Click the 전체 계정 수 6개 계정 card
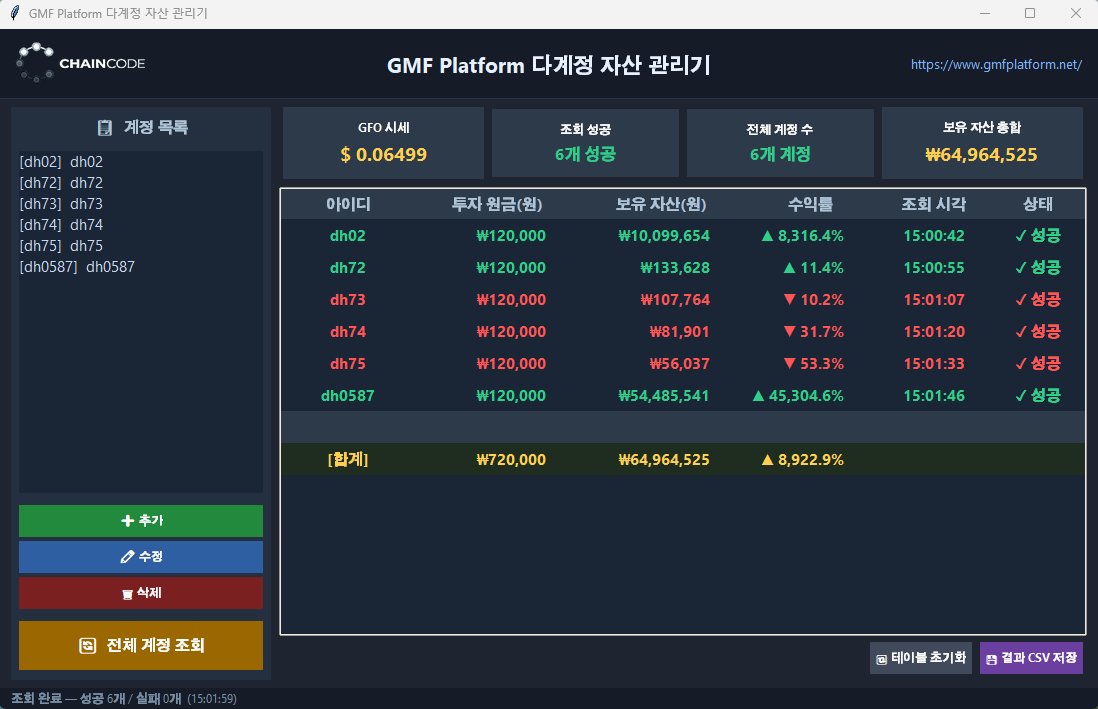 (780, 143)
